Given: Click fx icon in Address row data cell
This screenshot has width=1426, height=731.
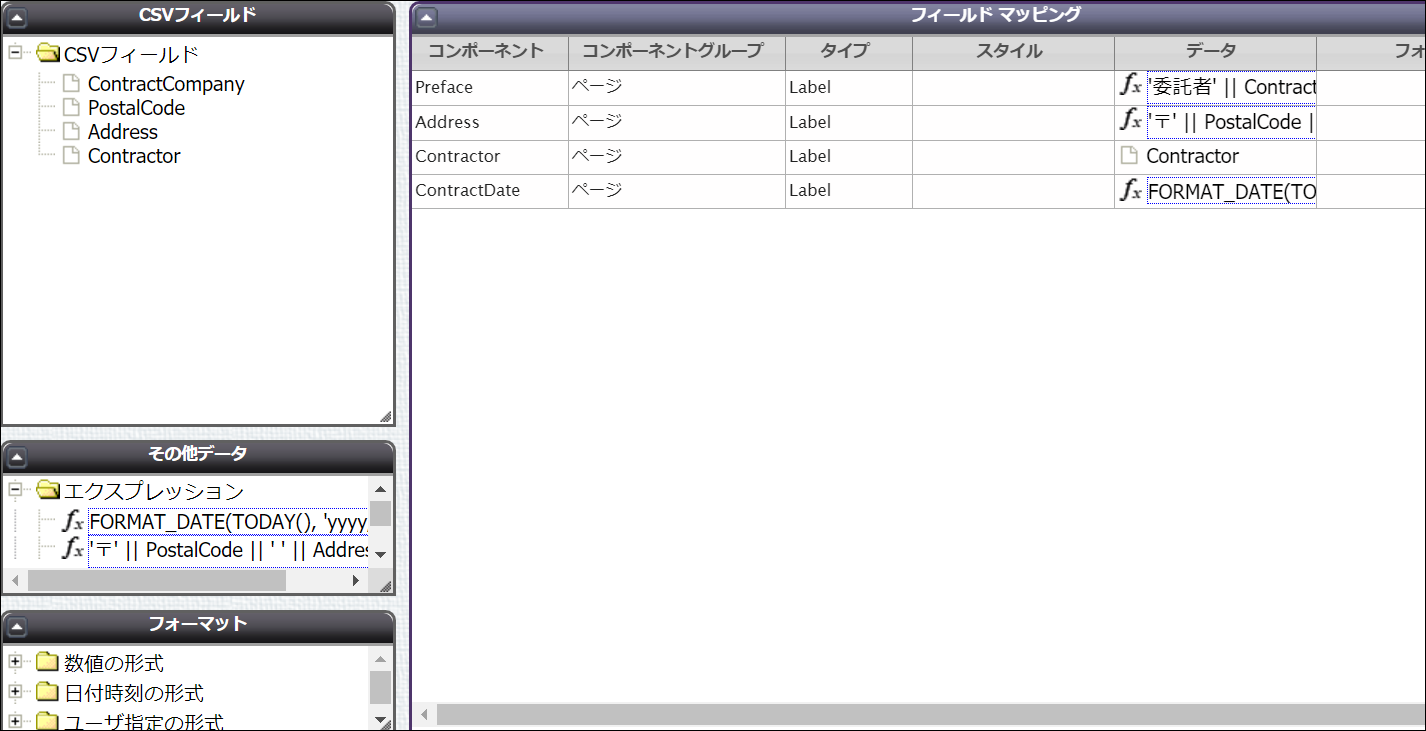Looking at the screenshot, I should coord(1131,122).
